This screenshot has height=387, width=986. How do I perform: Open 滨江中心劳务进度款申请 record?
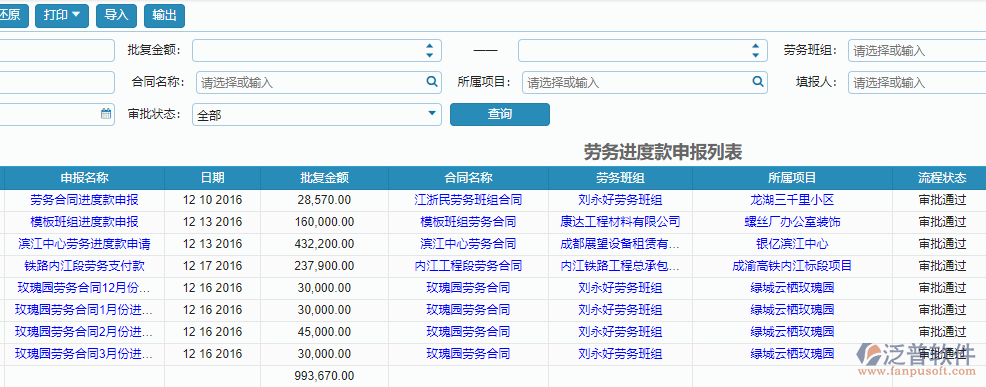pos(84,244)
